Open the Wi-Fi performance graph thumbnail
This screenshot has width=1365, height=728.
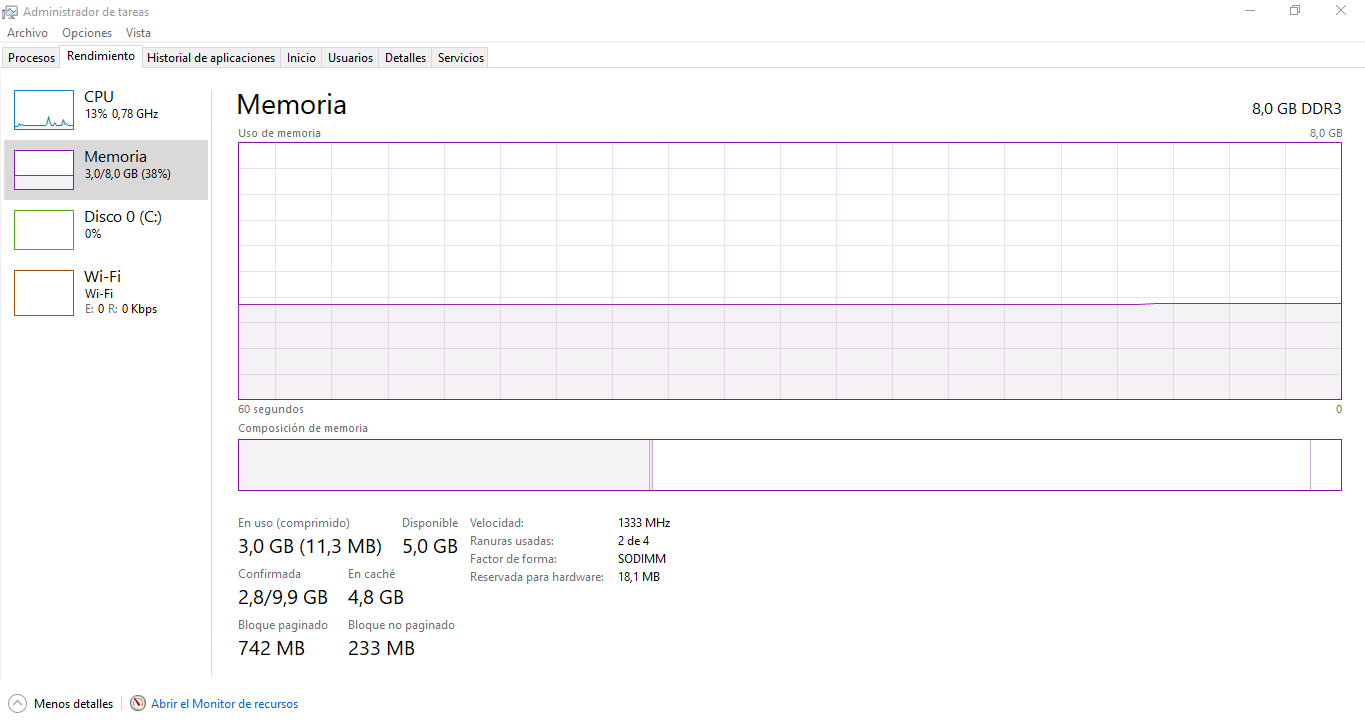click(x=44, y=292)
